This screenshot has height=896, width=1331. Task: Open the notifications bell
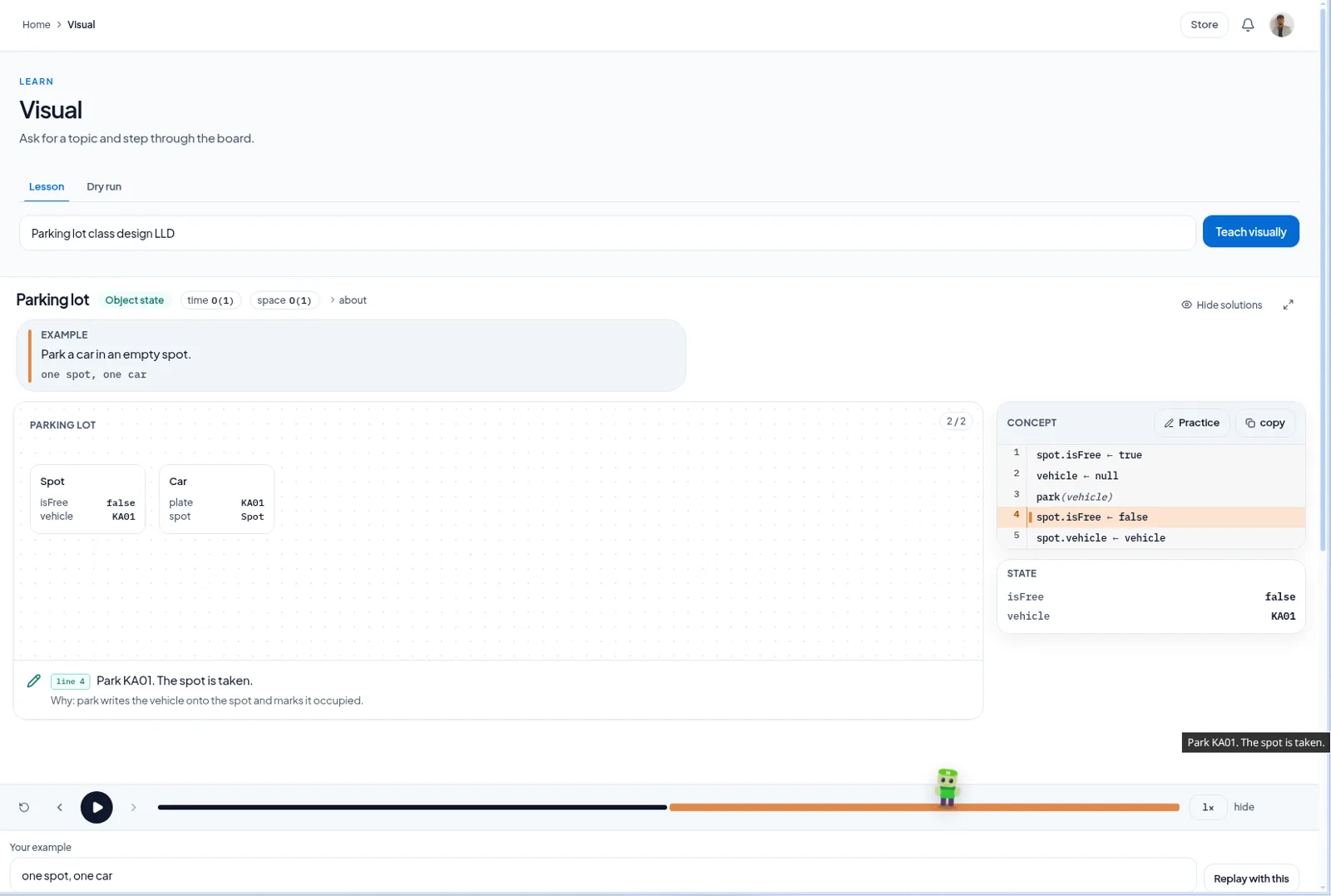pyautogui.click(x=1247, y=25)
